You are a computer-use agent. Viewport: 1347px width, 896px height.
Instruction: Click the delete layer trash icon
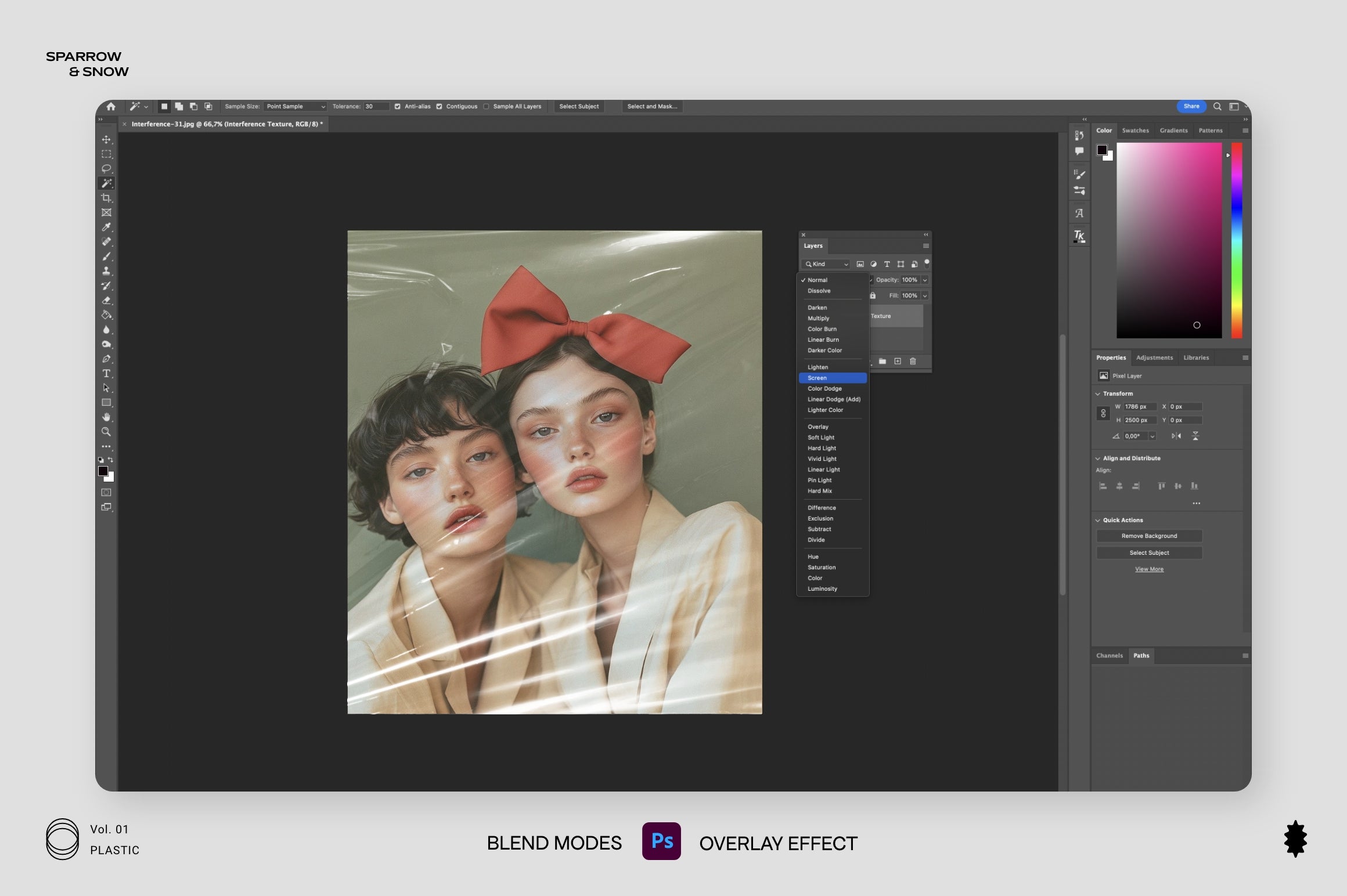pyautogui.click(x=913, y=361)
